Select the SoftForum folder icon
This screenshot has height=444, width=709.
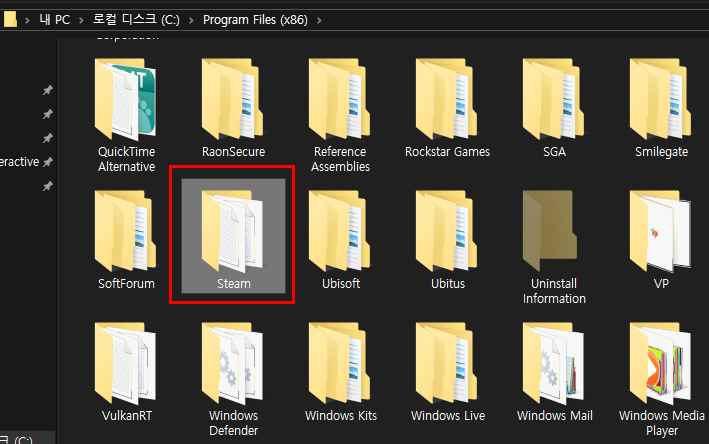point(126,231)
